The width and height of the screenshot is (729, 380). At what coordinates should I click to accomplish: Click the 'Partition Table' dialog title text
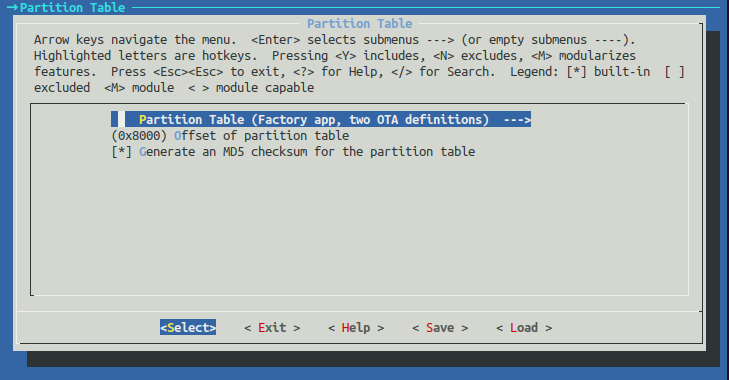tap(359, 24)
